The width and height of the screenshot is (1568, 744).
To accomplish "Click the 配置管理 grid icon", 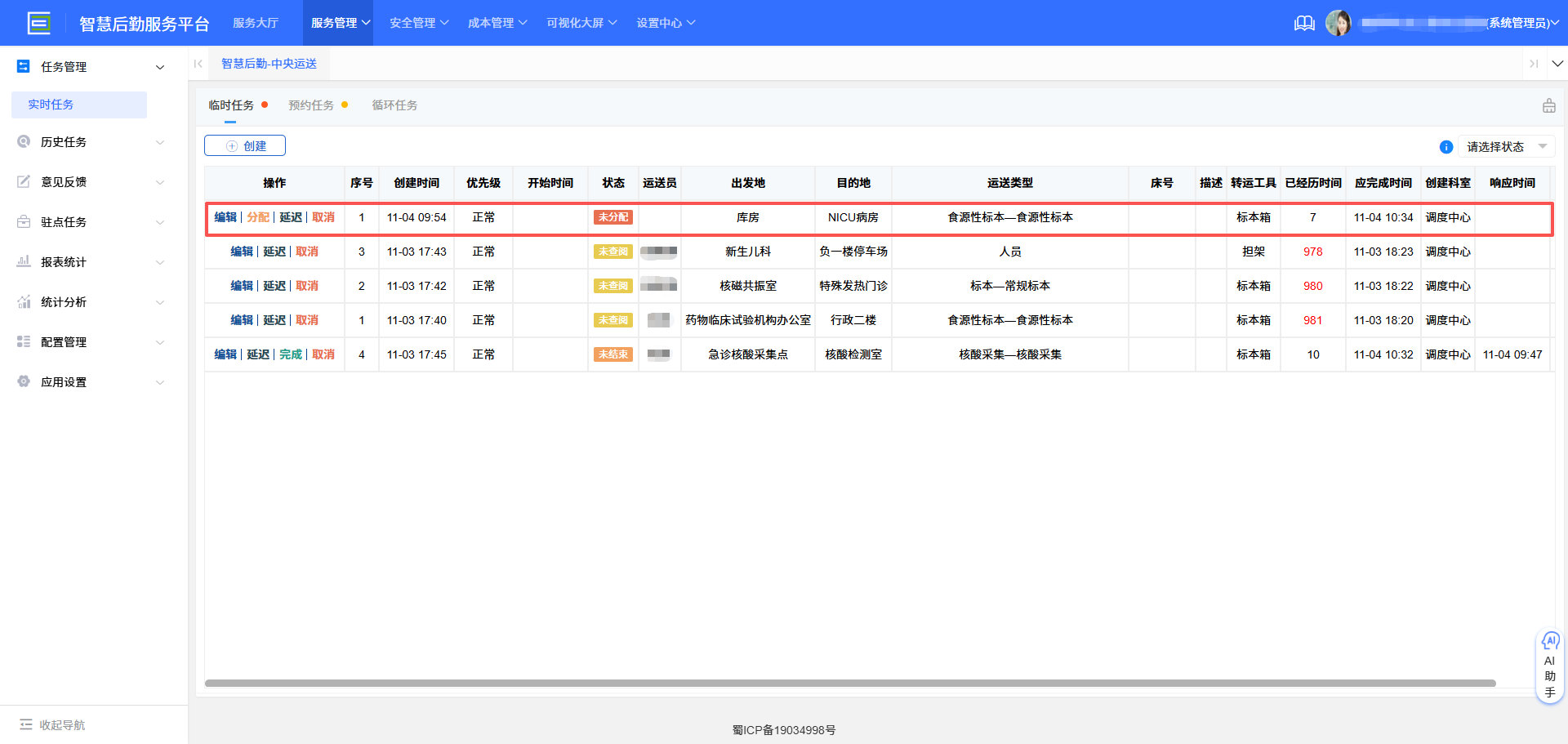I will pyautogui.click(x=23, y=341).
